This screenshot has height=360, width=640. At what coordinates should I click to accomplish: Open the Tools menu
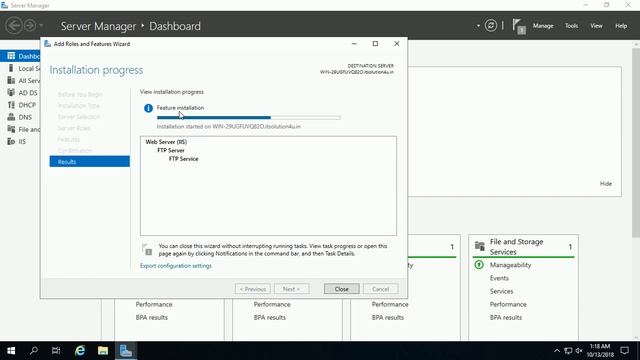coord(571,26)
